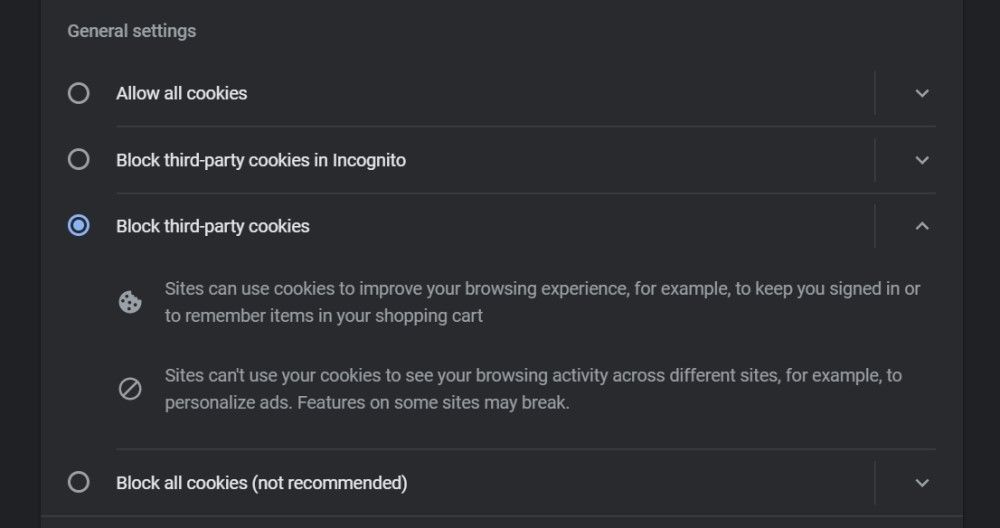Select the Allow all cookies radio button
This screenshot has width=1000, height=528.
coord(78,93)
